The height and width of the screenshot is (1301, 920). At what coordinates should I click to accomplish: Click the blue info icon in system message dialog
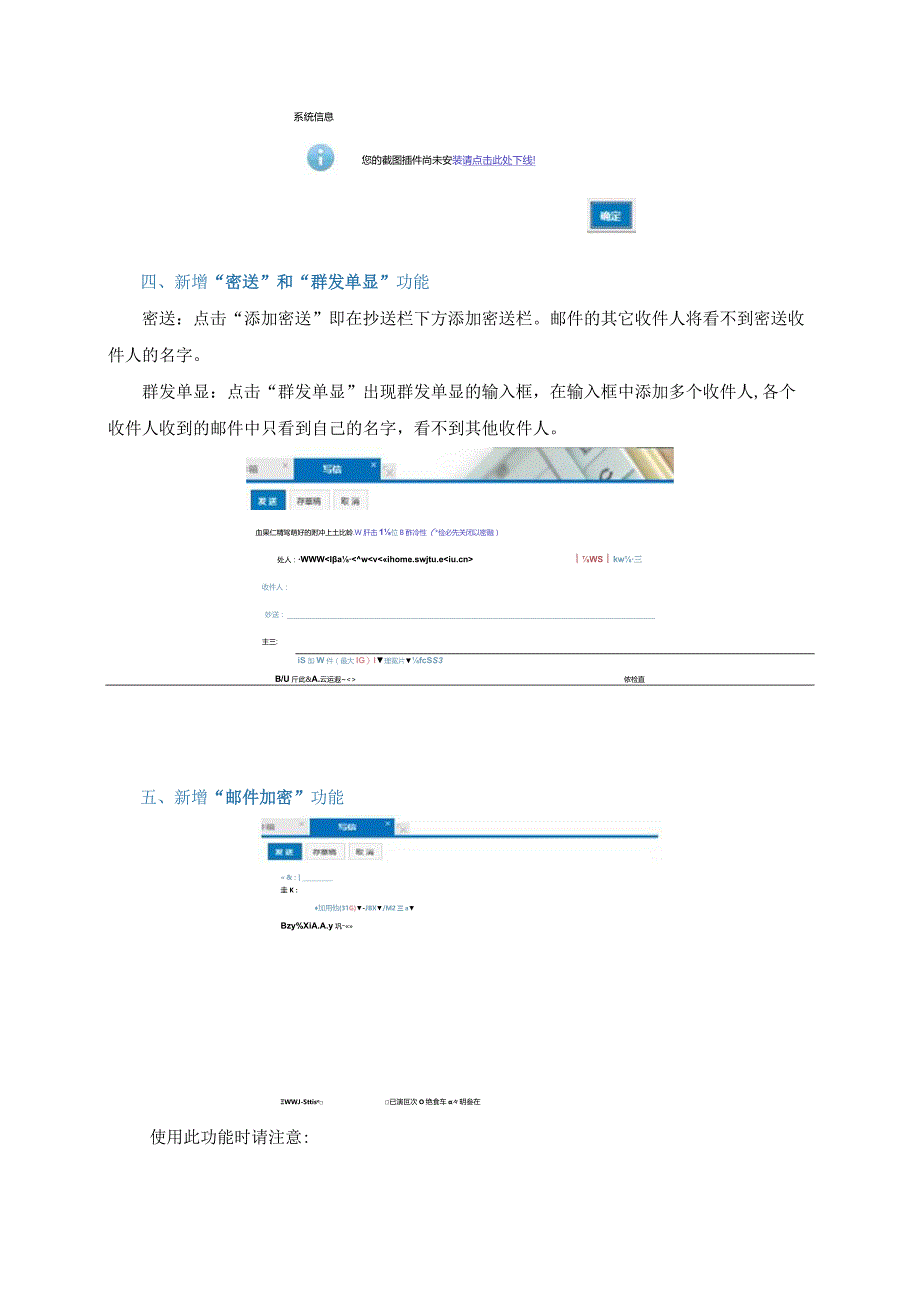320,159
